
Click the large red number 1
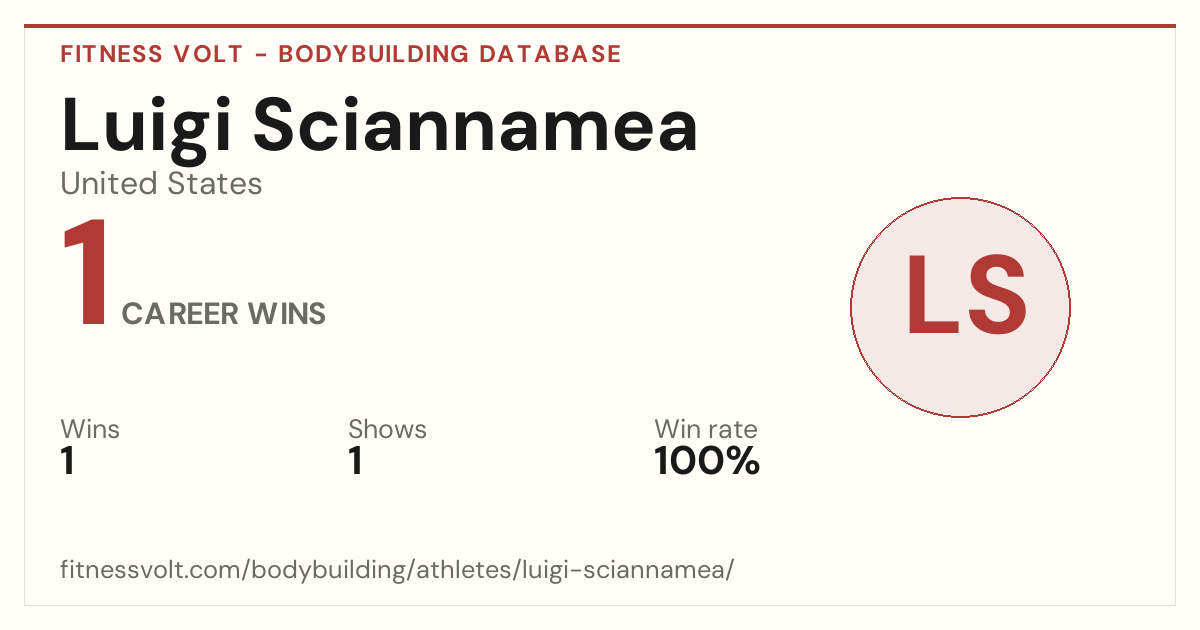pyautogui.click(x=85, y=274)
